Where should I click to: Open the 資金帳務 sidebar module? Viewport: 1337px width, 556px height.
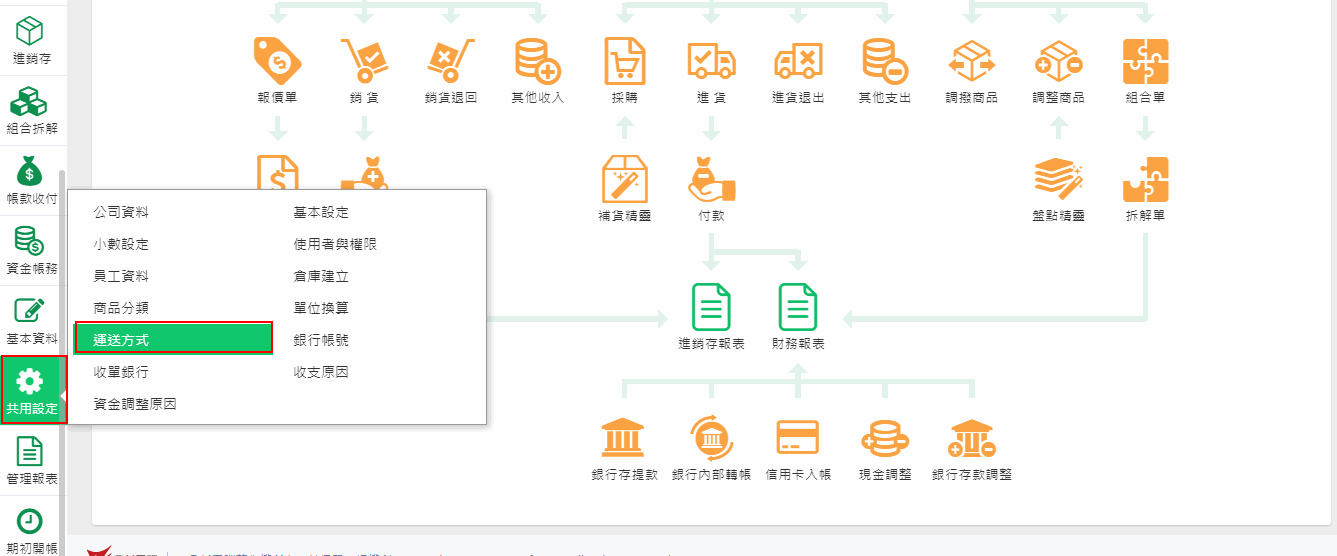pyautogui.click(x=30, y=251)
